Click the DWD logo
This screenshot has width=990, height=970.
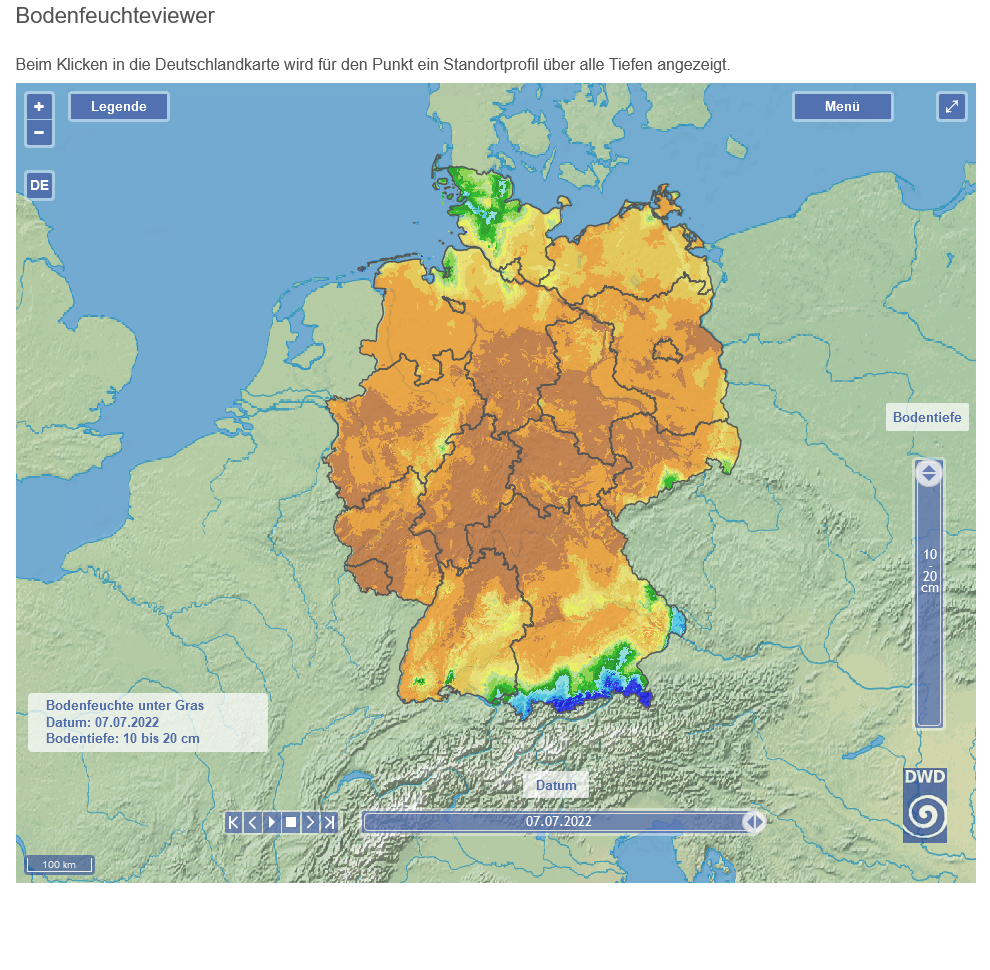point(924,805)
